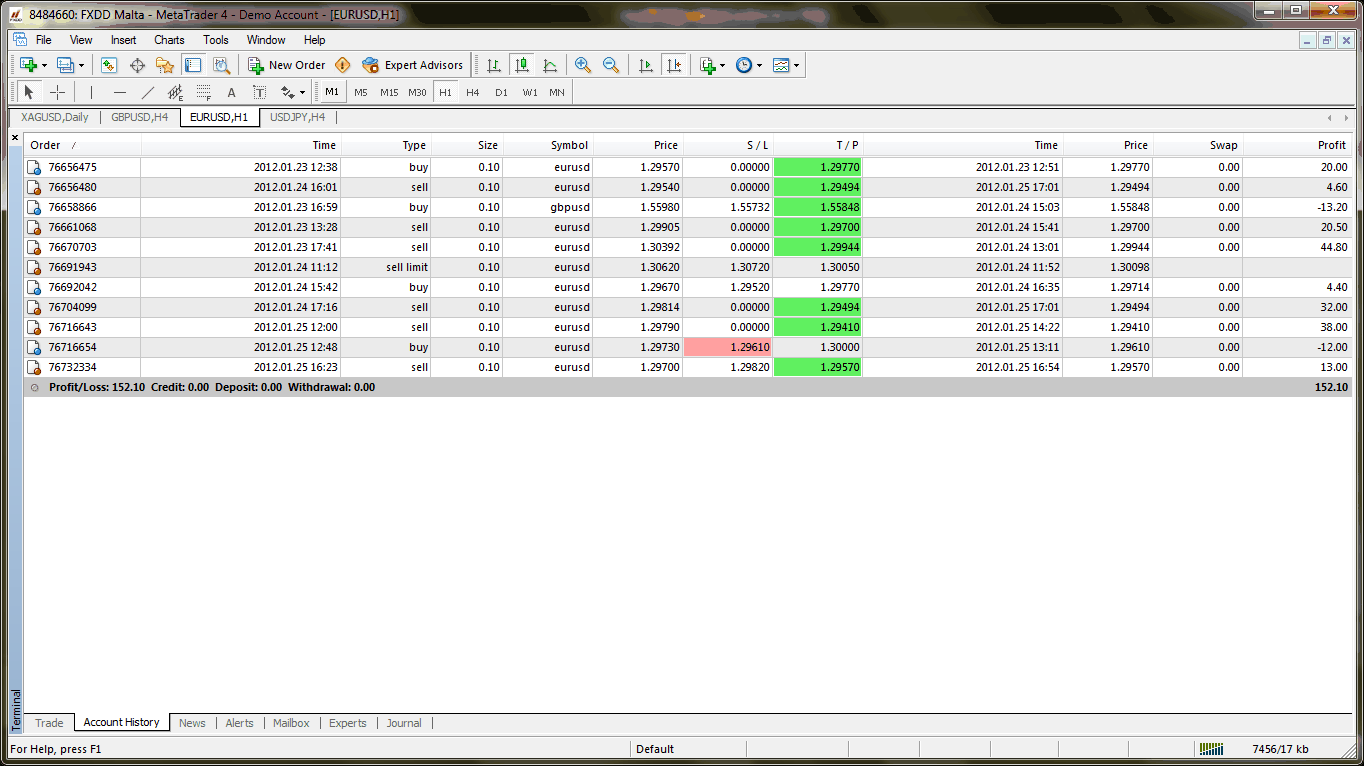Select the Text tool A icon
This screenshot has height=766, width=1364.
[x=231, y=92]
